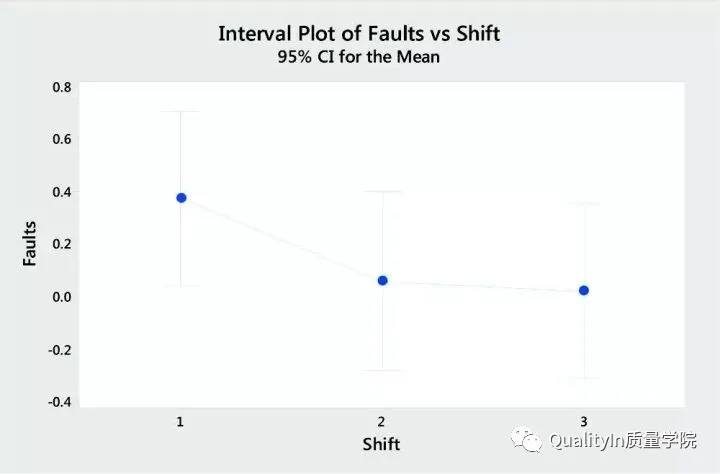Click the 0.0 y-axis tick label

[61, 297]
